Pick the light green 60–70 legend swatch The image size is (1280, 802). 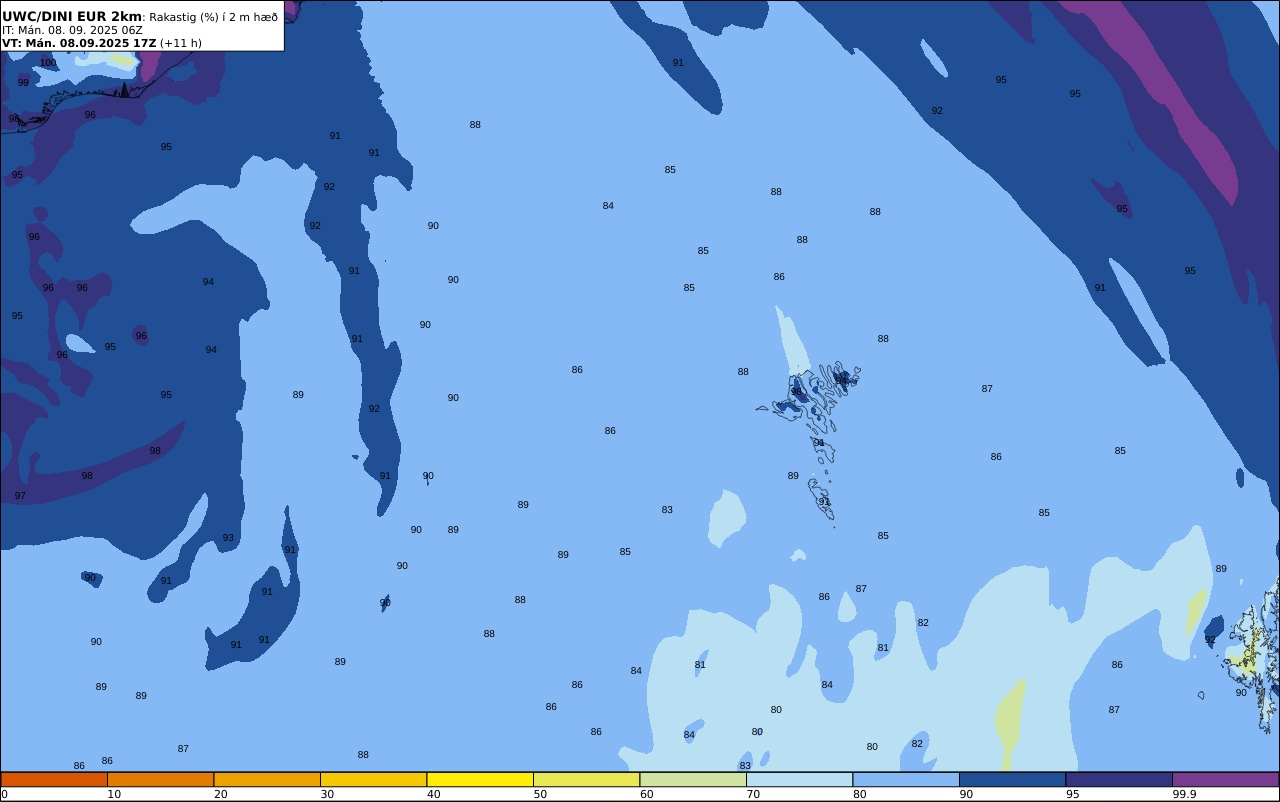(693, 779)
